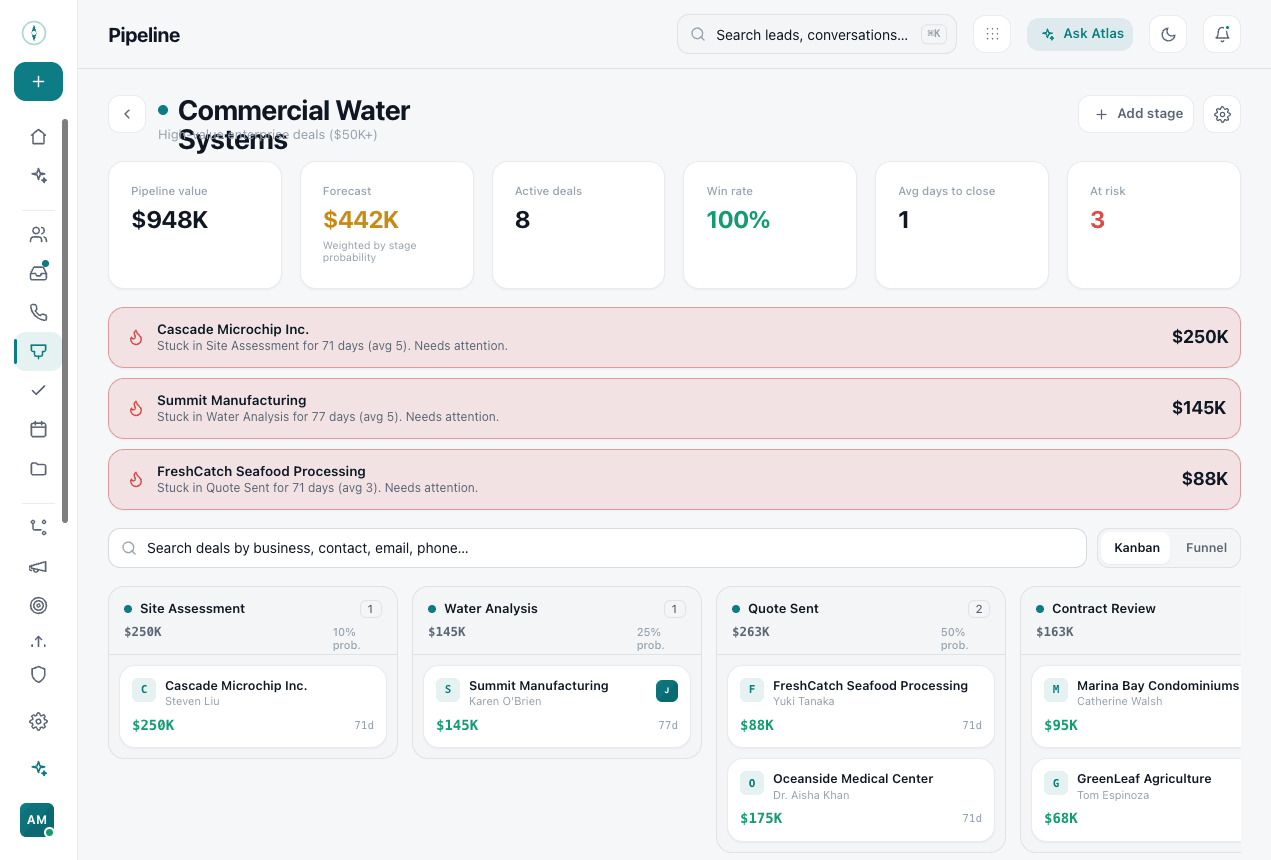Click the At risk 3 card

click(x=1154, y=225)
